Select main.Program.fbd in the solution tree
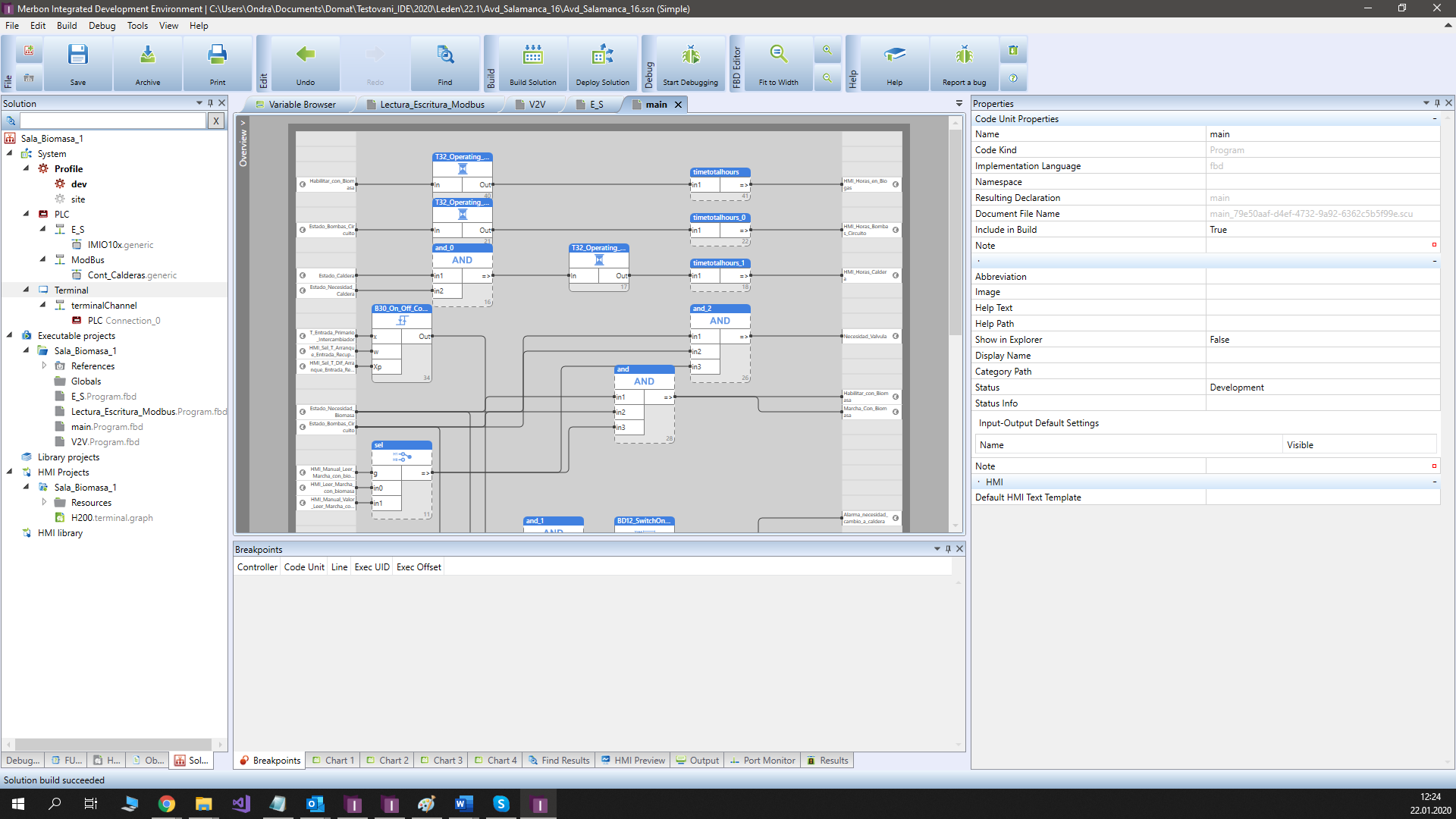 [x=107, y=427]
